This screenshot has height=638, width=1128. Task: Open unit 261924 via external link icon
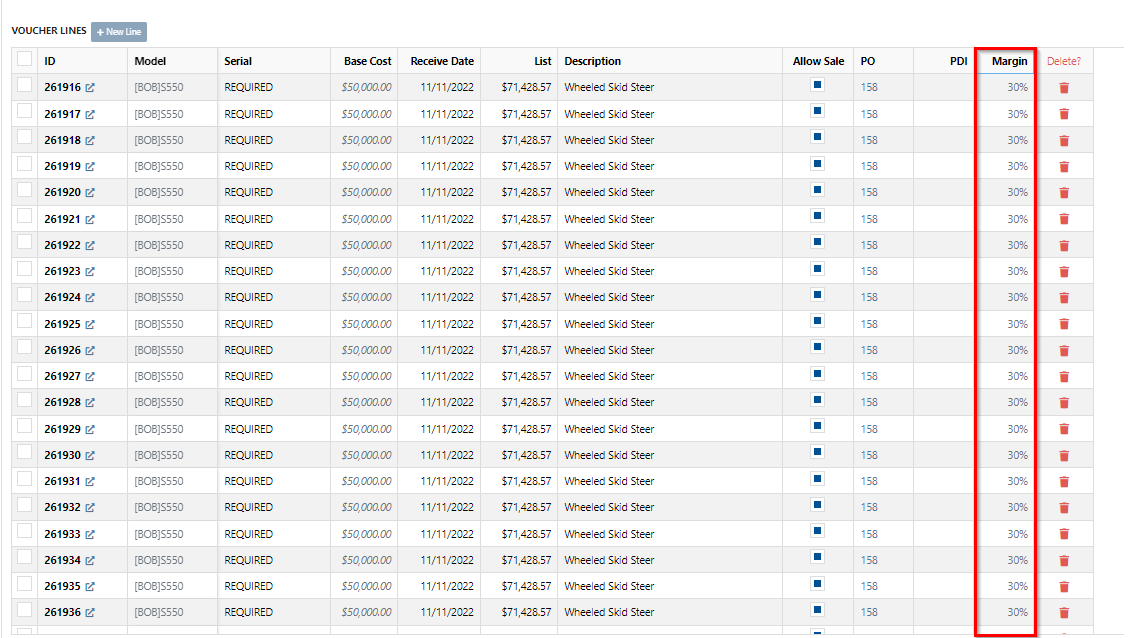point(90,298)
